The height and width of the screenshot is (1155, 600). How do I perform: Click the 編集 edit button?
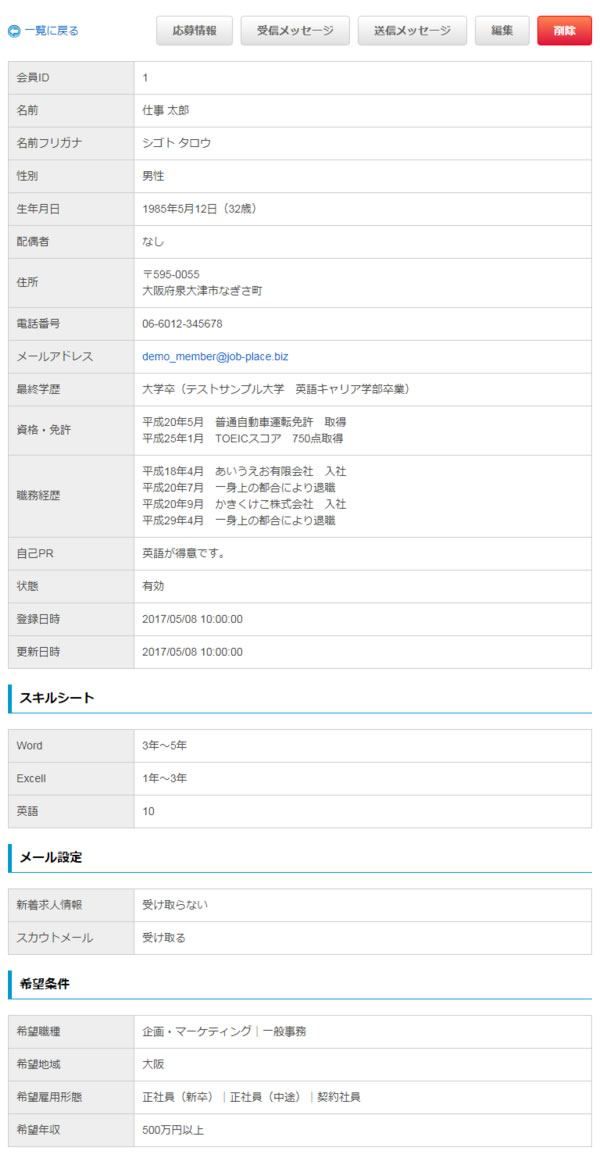pyautogui.click(x=502, y=31)
